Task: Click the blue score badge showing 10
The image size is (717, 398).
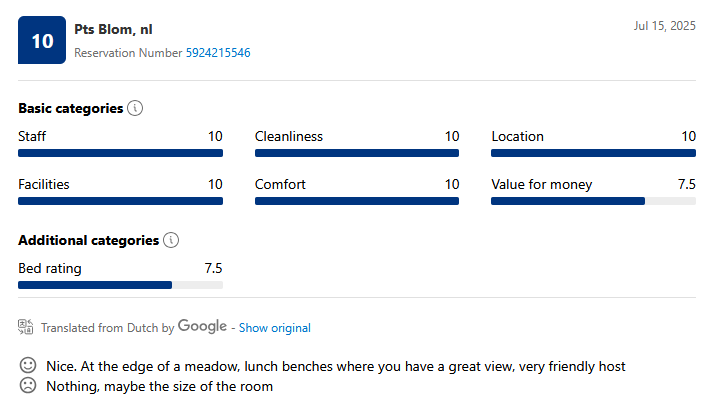Action: click(42, 40)
